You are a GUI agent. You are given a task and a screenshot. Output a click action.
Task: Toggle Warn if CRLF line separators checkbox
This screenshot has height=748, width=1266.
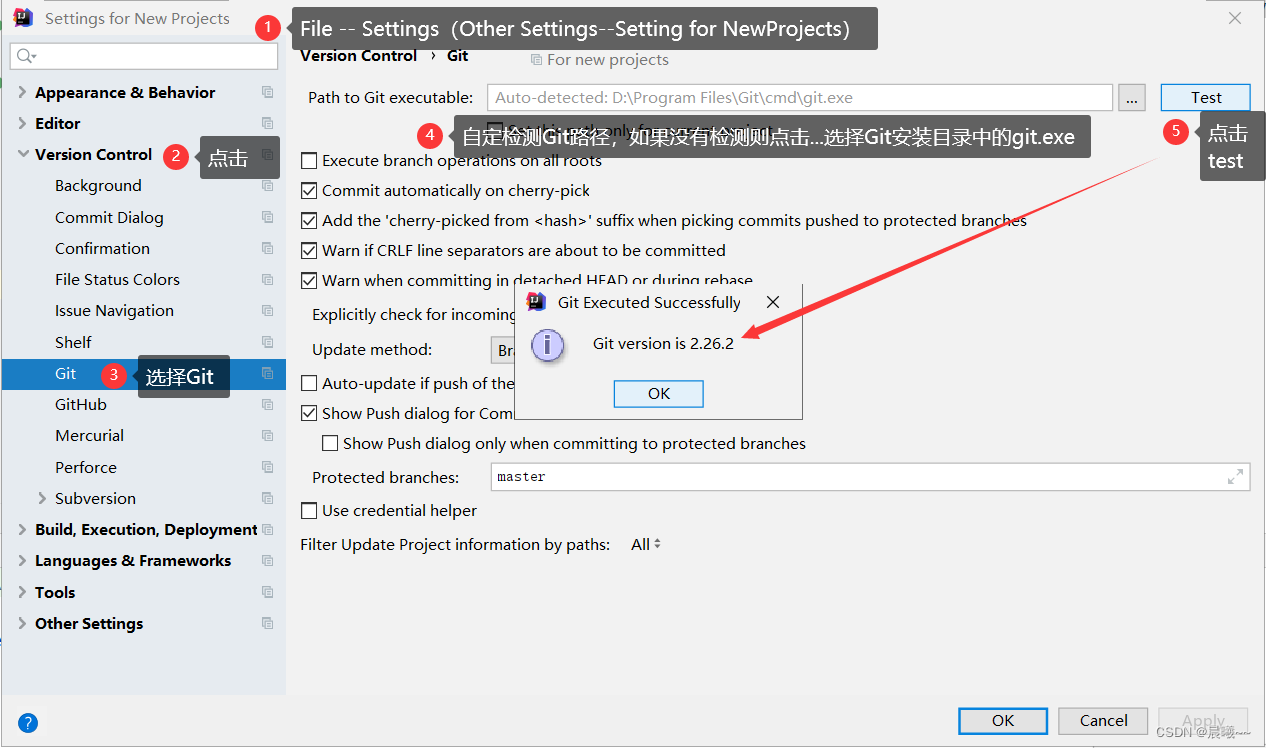[x=309, y=250]
